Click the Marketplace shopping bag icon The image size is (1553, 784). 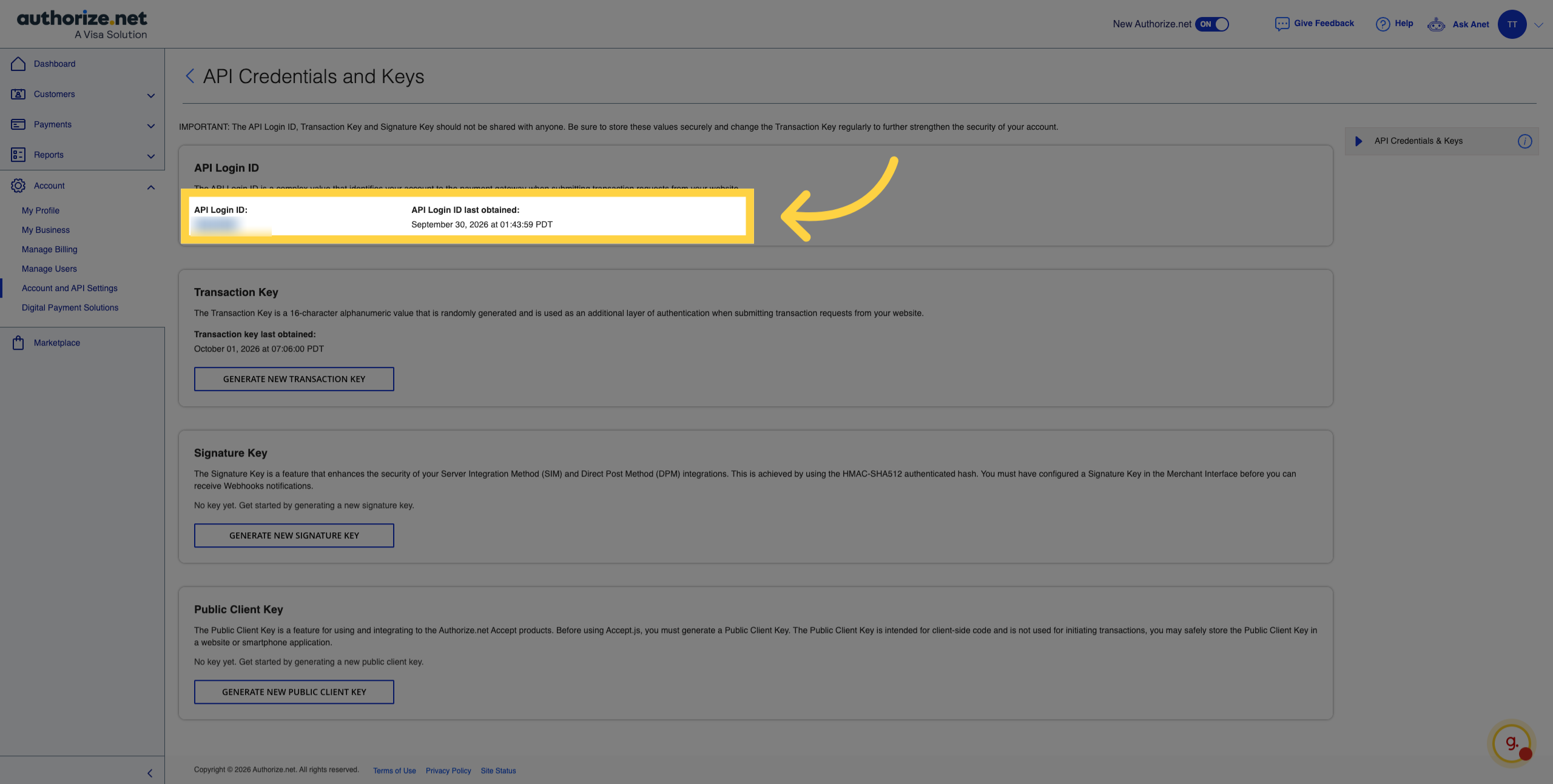[x=18, y=343]
